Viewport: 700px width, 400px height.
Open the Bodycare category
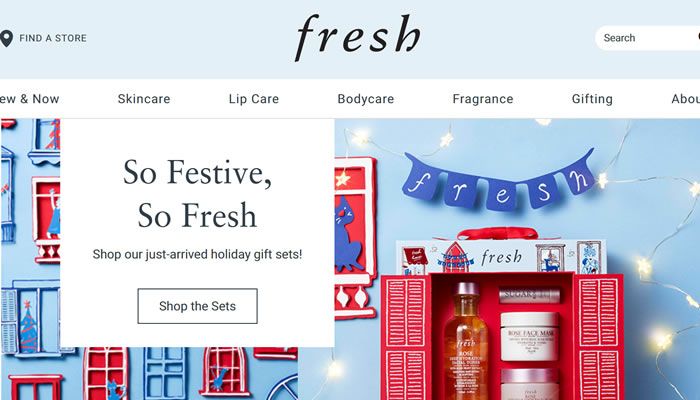pos(366,99)
